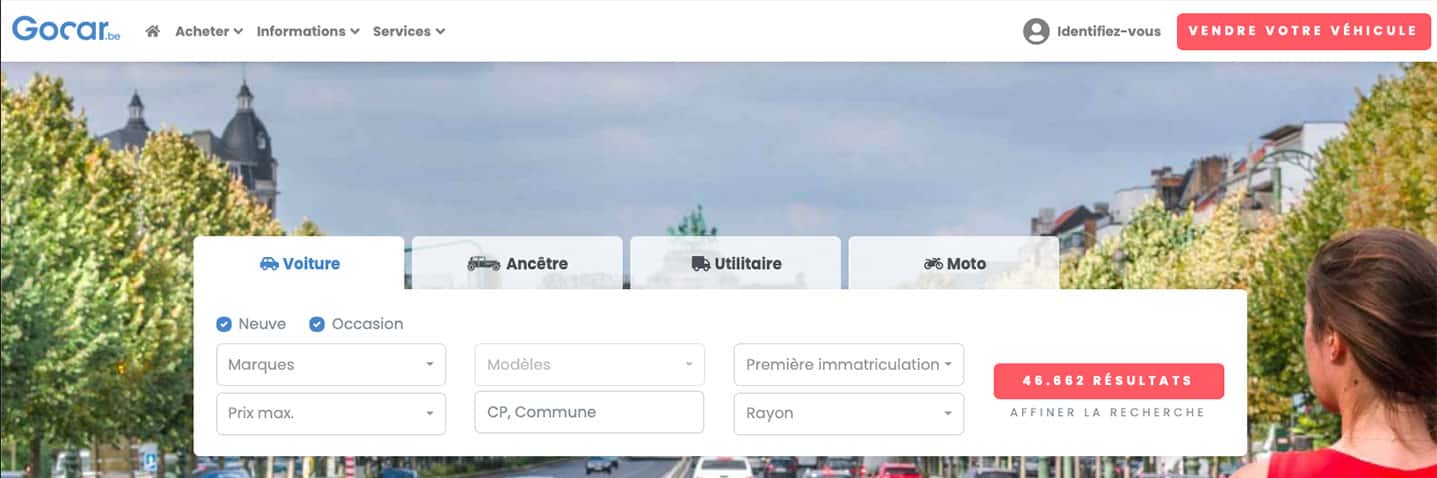Image resolution: width=1437 pixels, height=478 pixels.
Task: Click the Gocar.be logo
Action: coord(66,29)
